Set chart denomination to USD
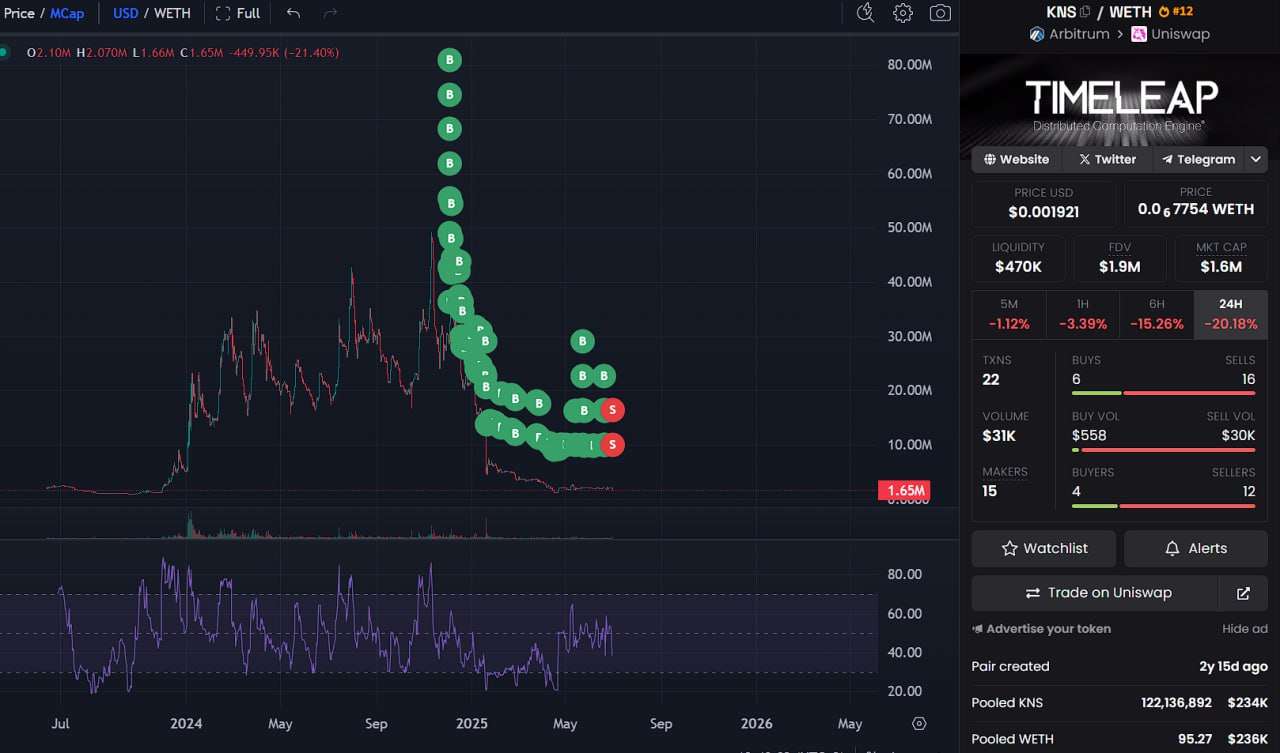1280x753 pixels. [126, 13]
